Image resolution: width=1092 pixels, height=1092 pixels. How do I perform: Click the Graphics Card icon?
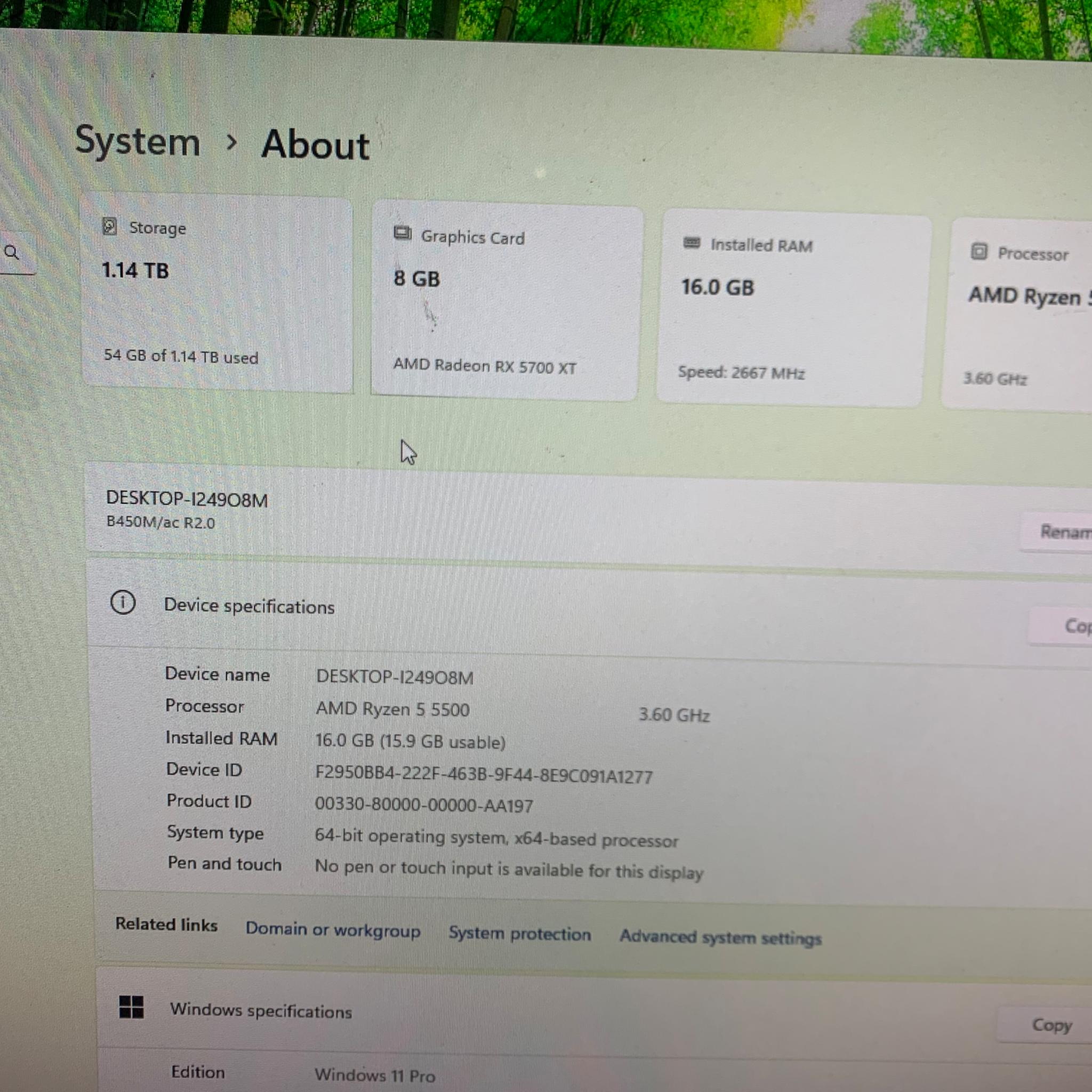[x=403, y=234]
